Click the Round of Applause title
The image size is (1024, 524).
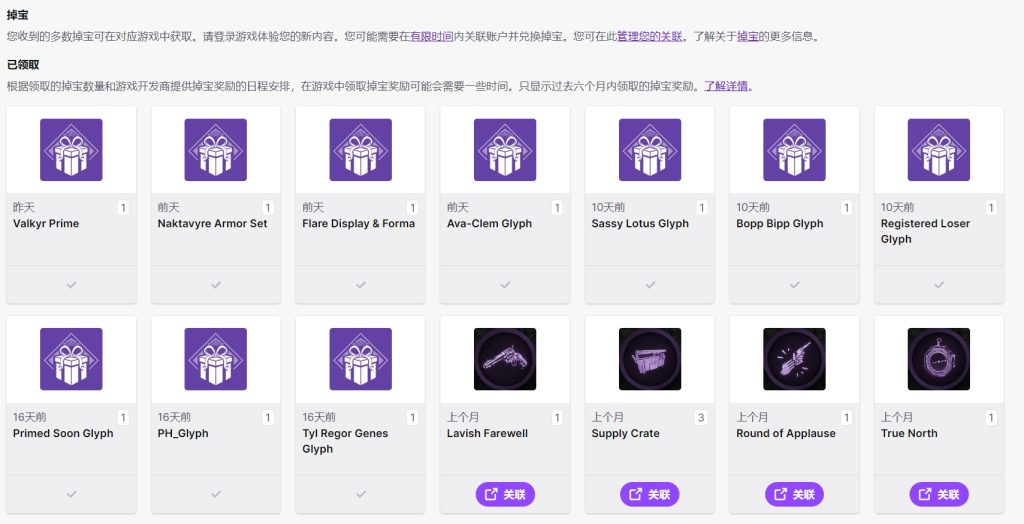tap(786, 434)
